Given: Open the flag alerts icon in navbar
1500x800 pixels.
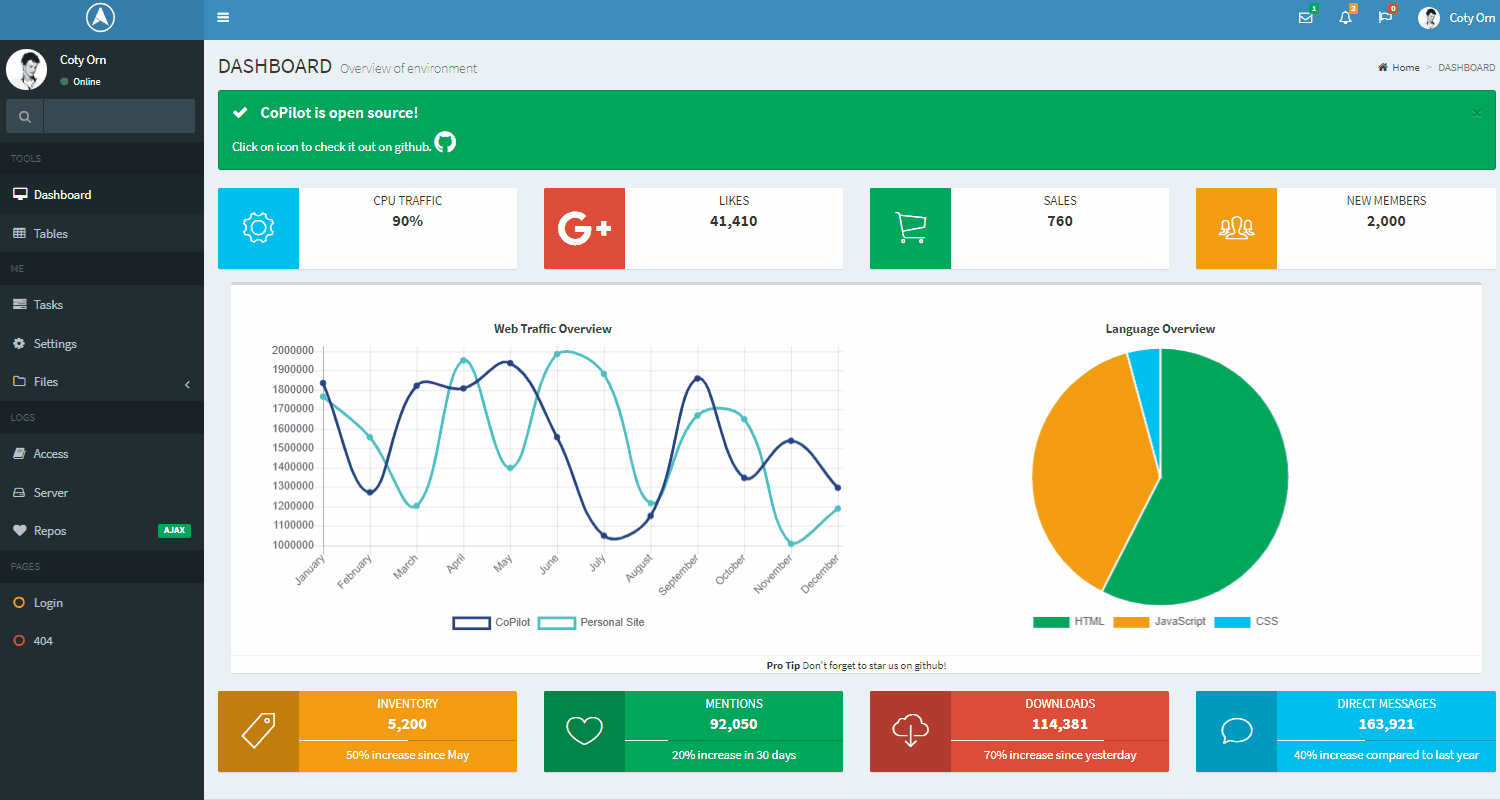Looking at the screenshot, I should 1385,18.
